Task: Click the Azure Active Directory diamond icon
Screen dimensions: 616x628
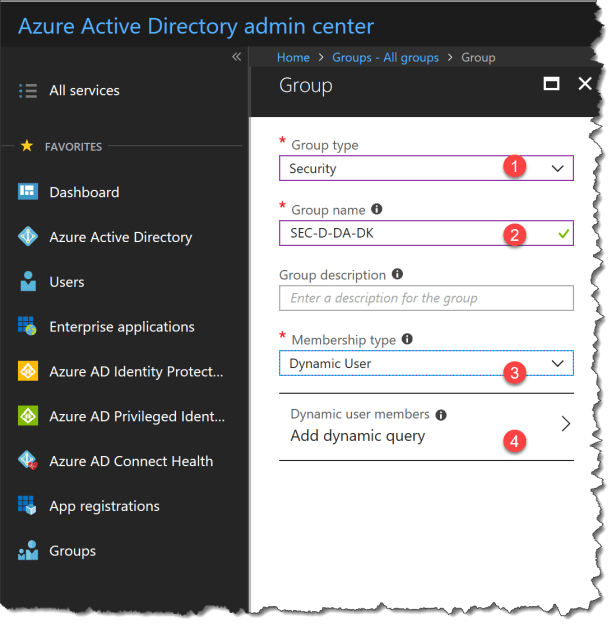Action: (28, 237)
